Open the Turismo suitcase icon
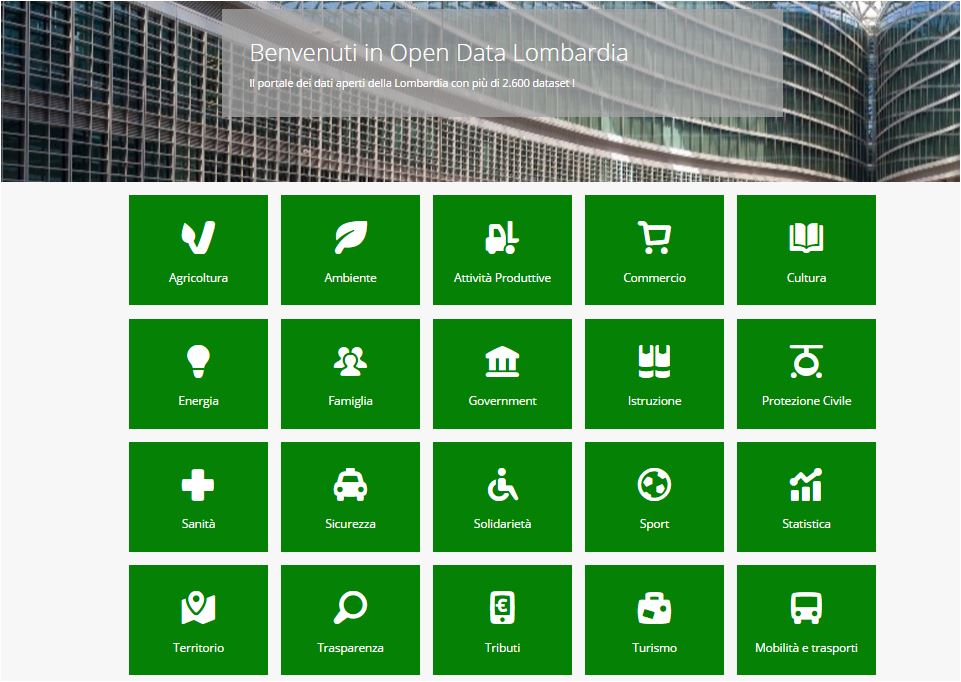Screen dimensions: 961x682 [654, 607]
